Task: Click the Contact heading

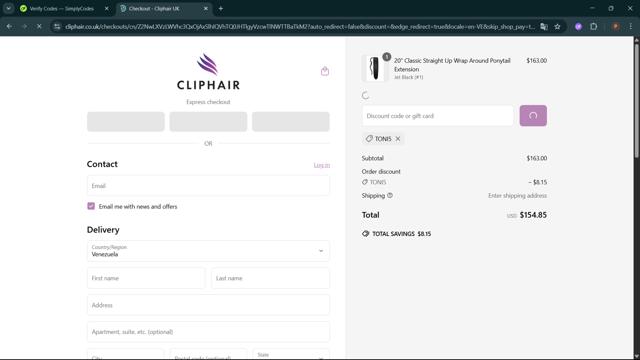Action: pos(102,164)
